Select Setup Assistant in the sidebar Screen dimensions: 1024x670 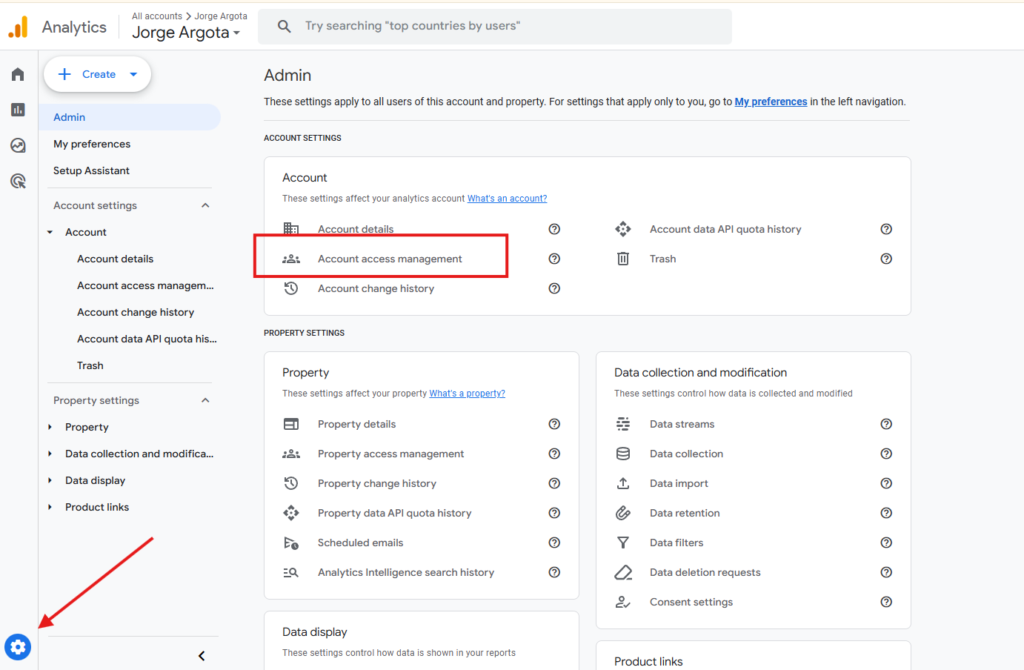click(x=91, y=171)
